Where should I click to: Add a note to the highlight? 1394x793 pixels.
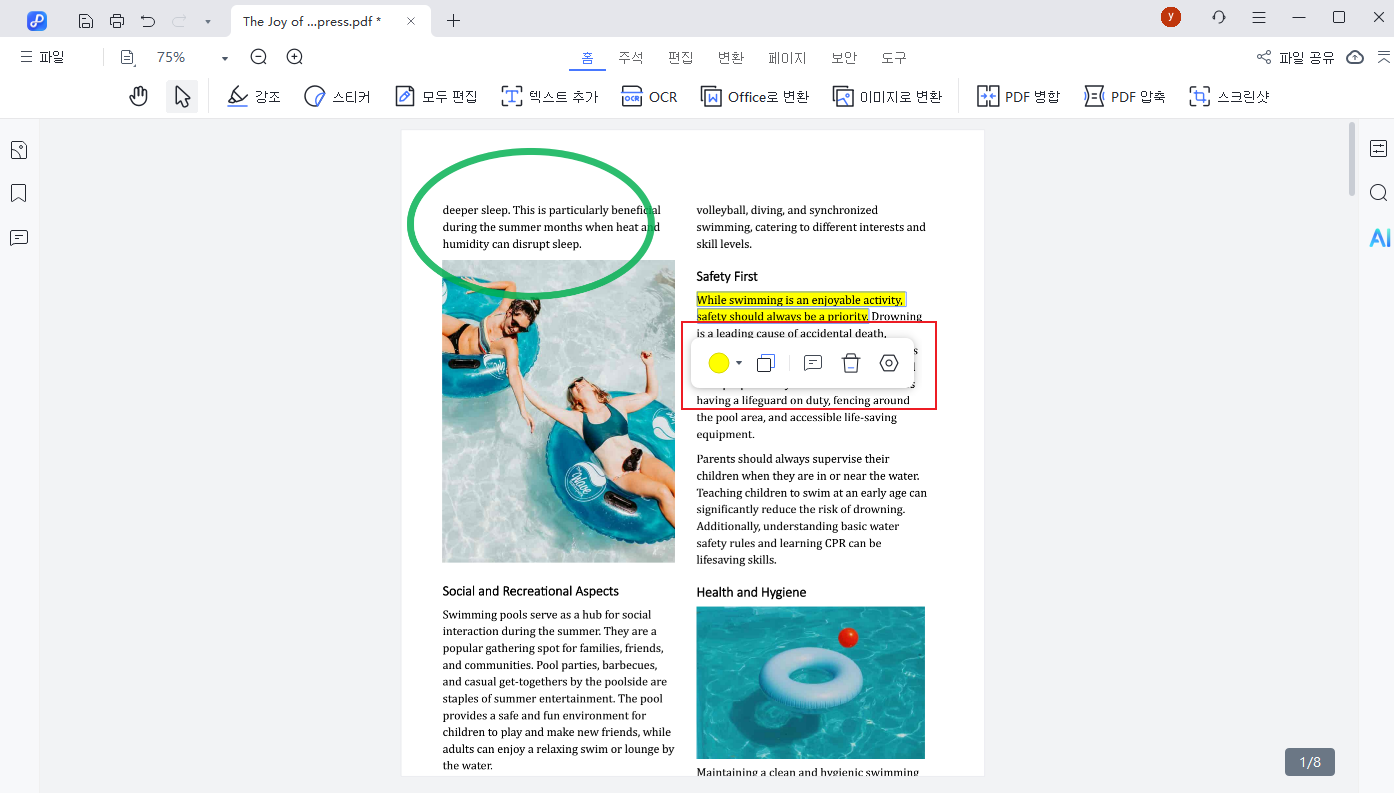(813, 364)
